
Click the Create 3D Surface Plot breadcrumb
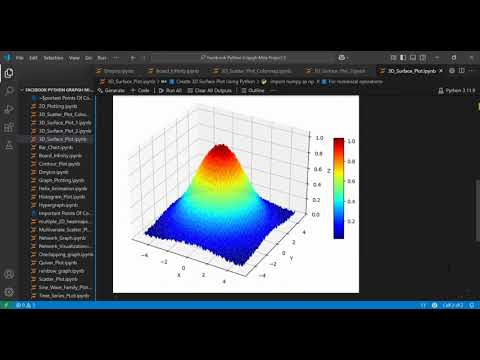[x=214, y=81]
